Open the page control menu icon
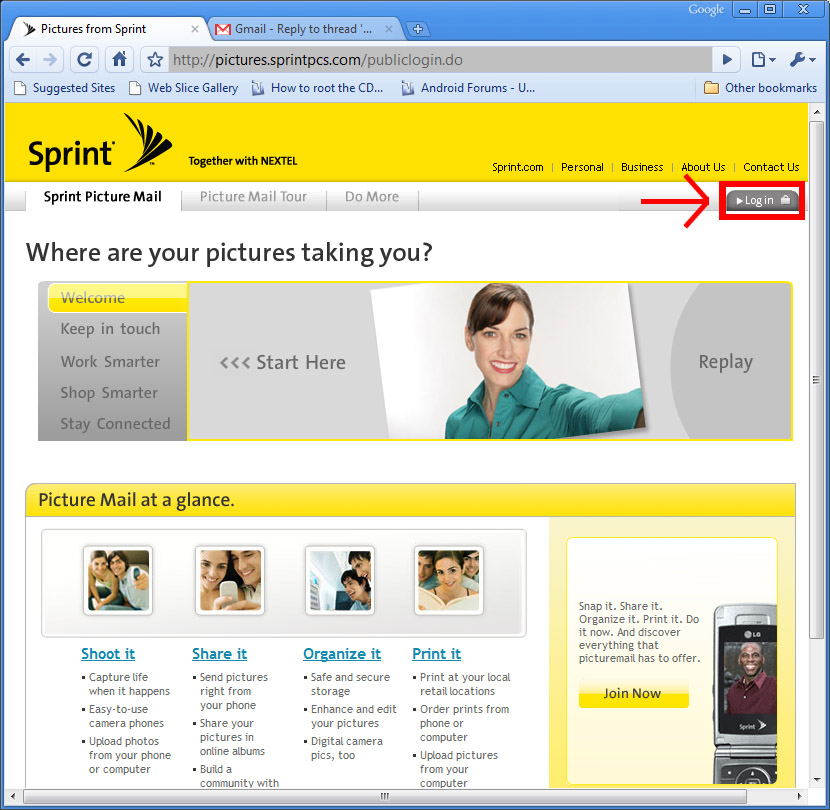 click(763, 59)
